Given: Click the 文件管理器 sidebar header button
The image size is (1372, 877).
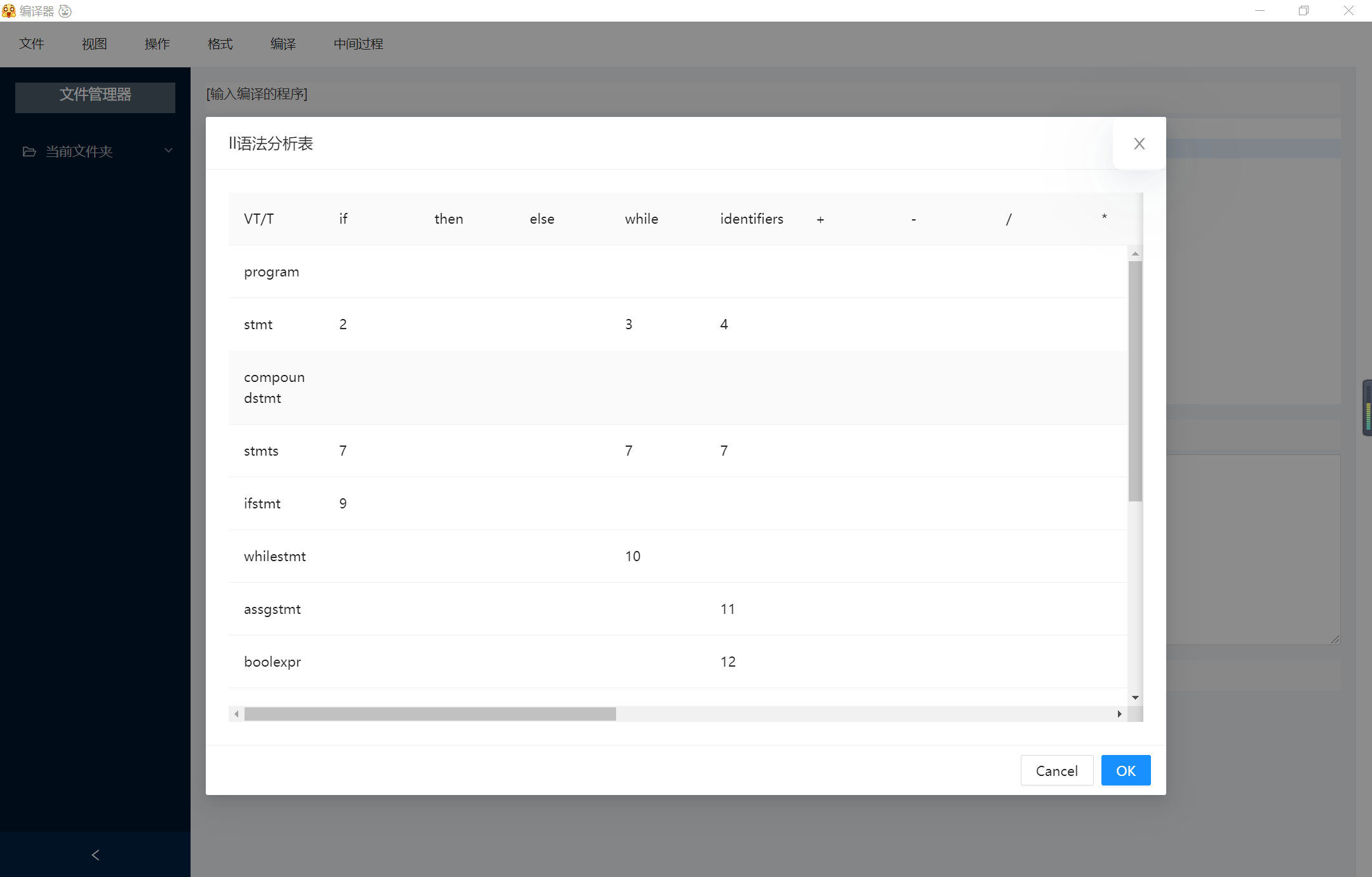Looking at the screenshot, I should (x=95, y=96).
